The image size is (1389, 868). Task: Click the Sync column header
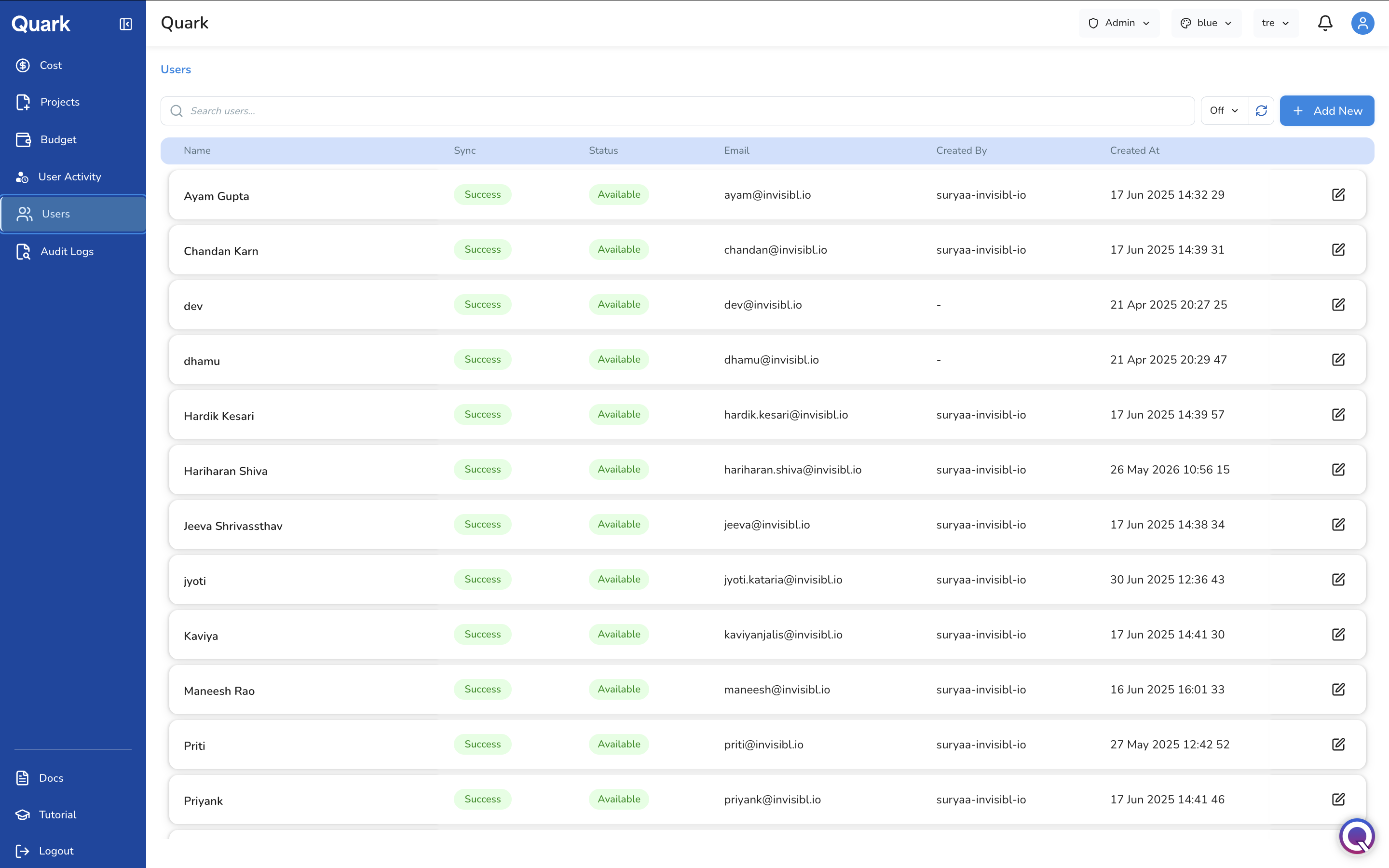point(464,150)
